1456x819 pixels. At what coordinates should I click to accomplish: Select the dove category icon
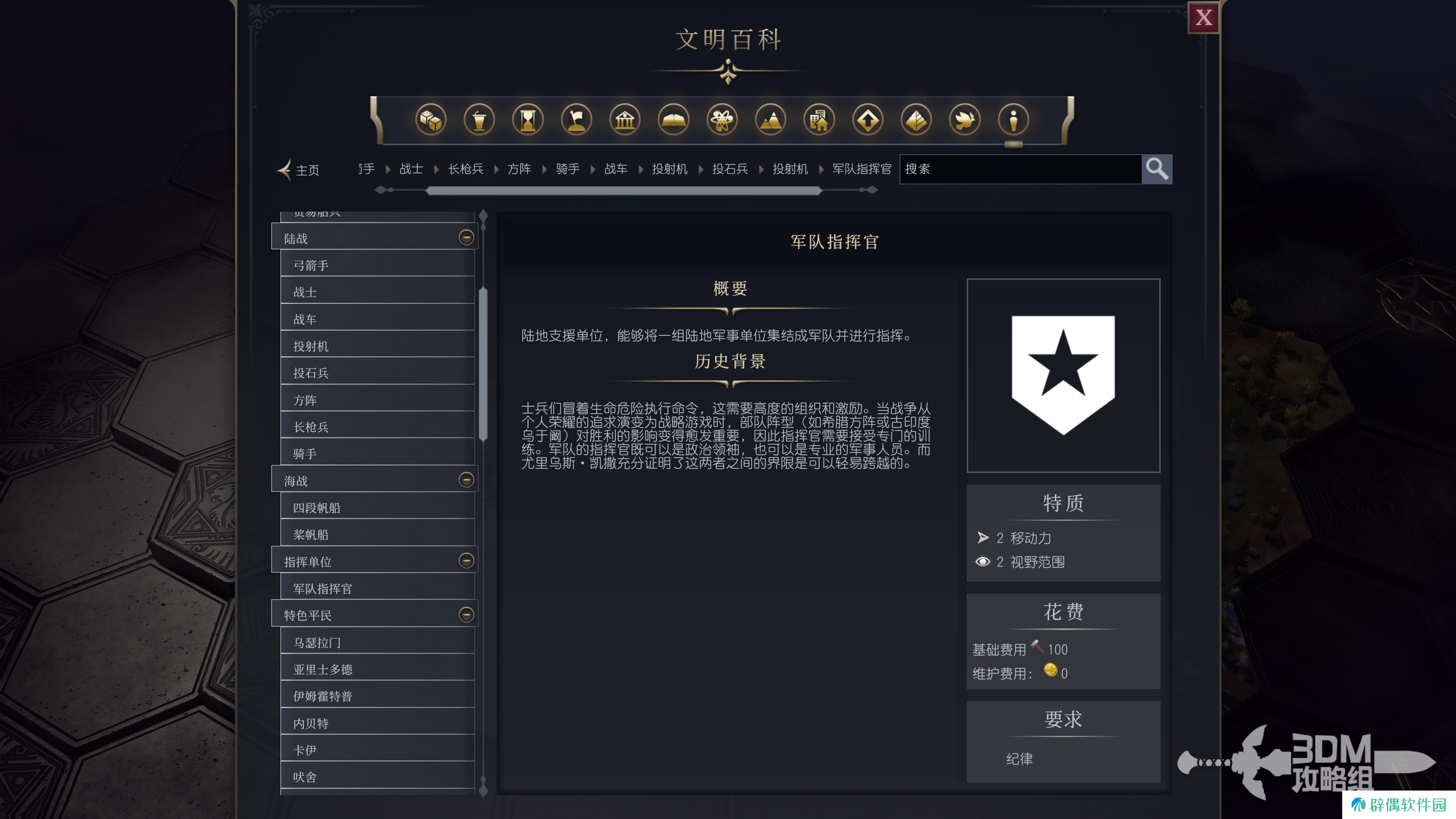click(x=964, y=120)
